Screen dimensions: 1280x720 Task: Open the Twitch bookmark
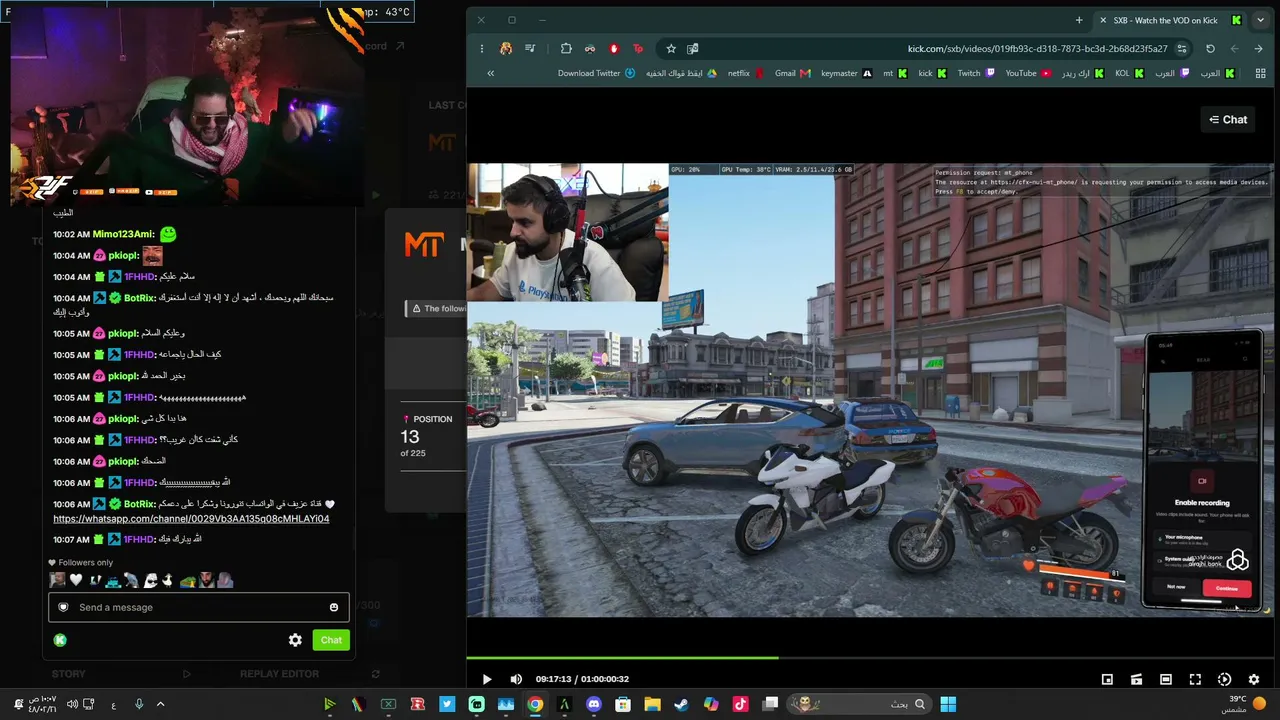click(x=976, y=73)
